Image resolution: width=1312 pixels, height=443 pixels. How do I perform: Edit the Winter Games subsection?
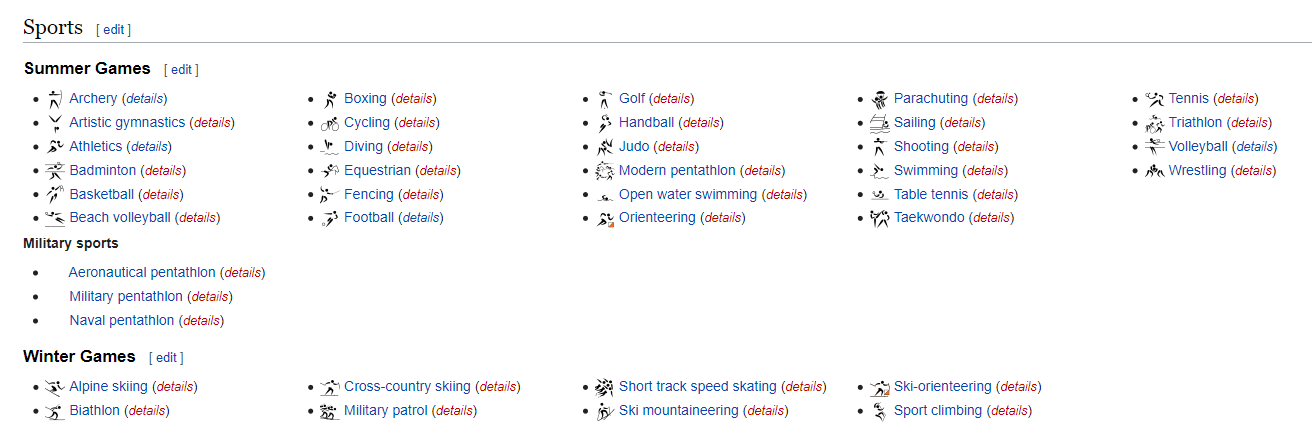[x=166, y=358]
